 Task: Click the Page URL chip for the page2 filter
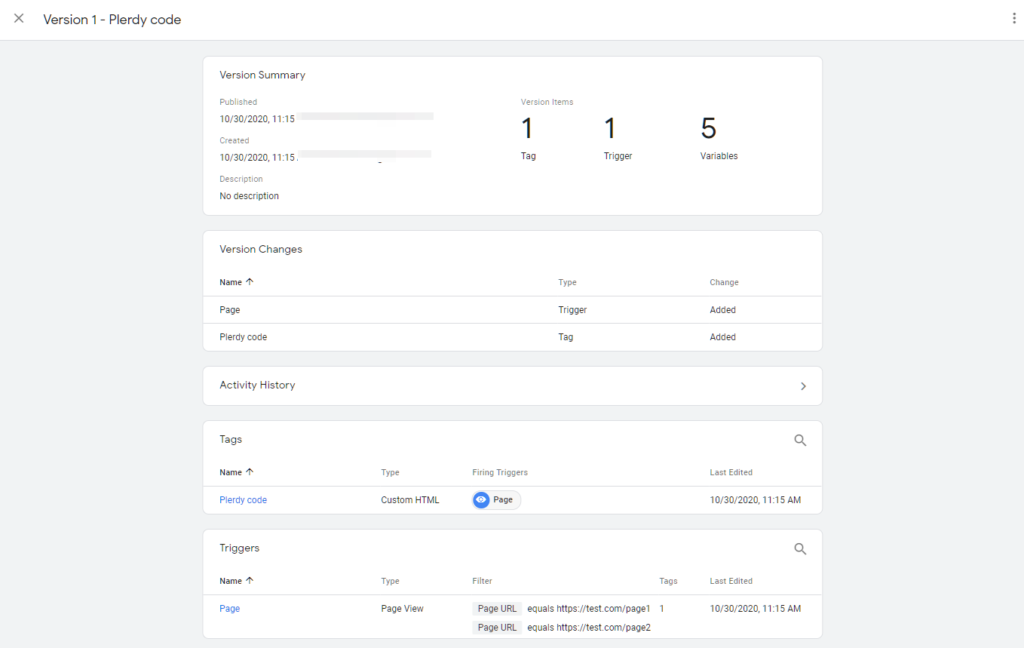[497, 628]
